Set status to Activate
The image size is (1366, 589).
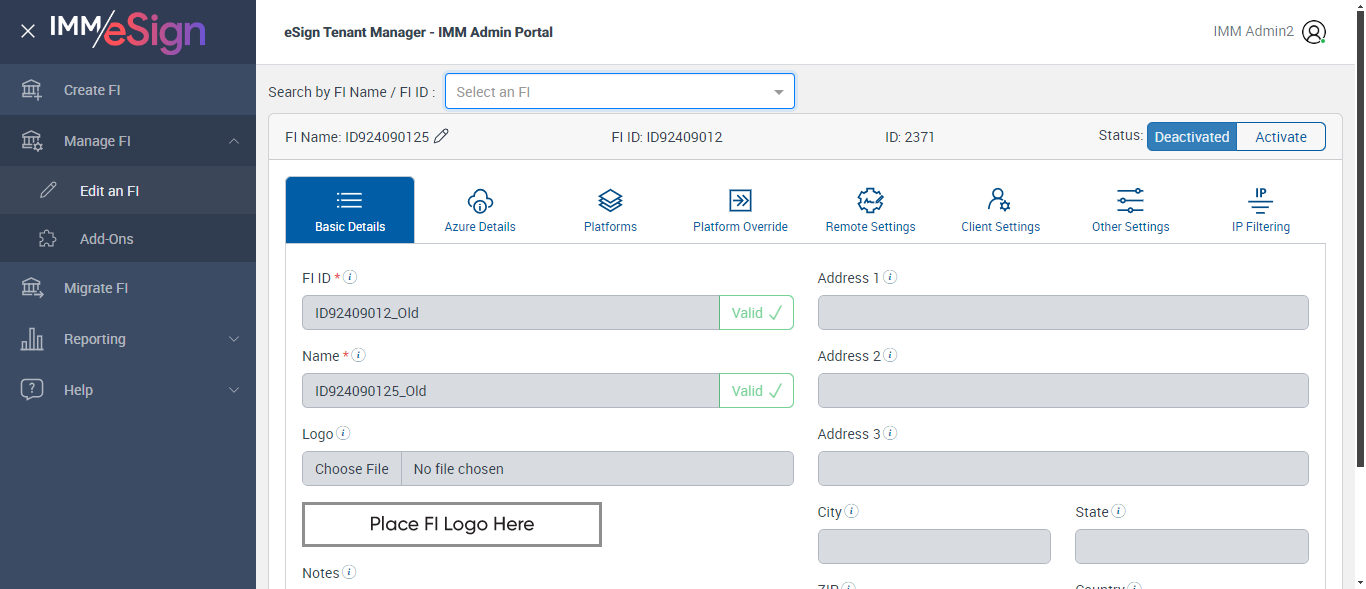point(1281,137)
